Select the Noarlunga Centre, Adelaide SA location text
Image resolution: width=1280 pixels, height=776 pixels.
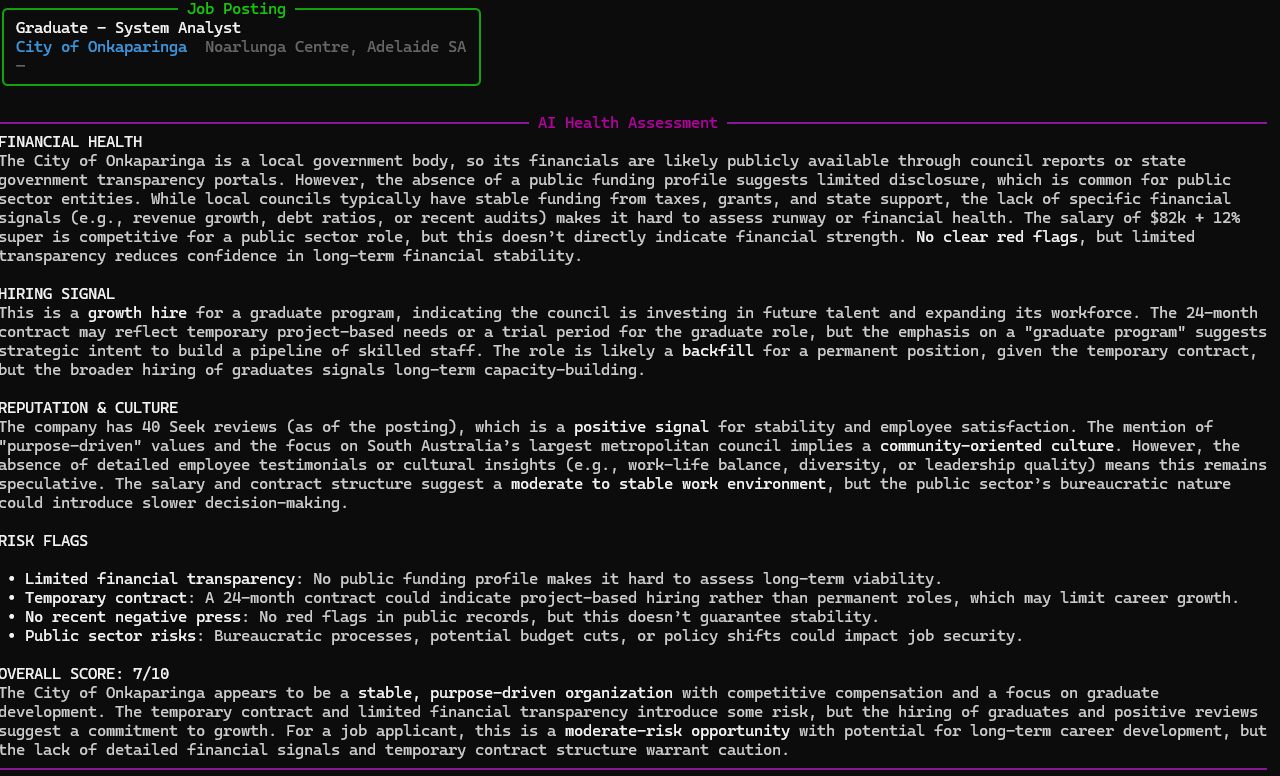point(335,46)
